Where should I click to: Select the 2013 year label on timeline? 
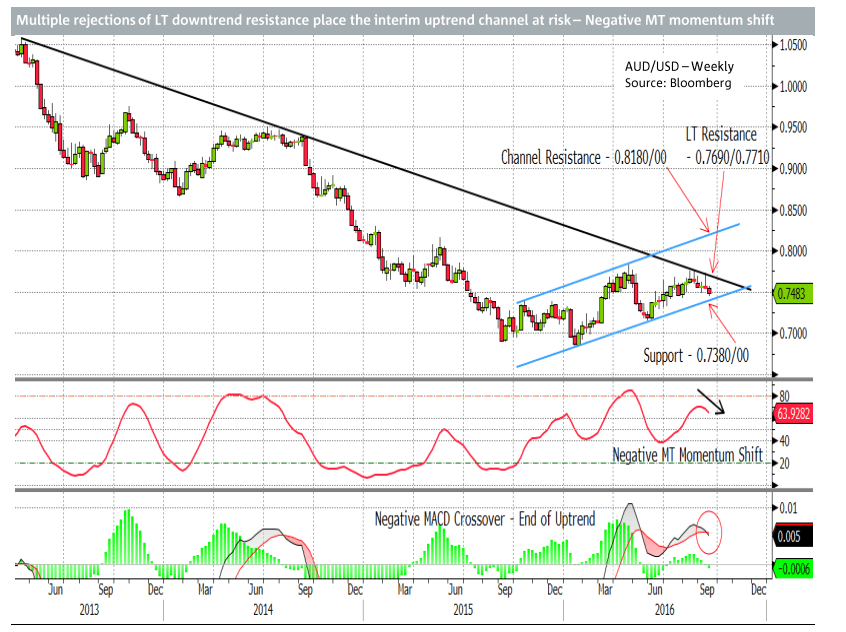pyautogui.click(x=90, y=607)
